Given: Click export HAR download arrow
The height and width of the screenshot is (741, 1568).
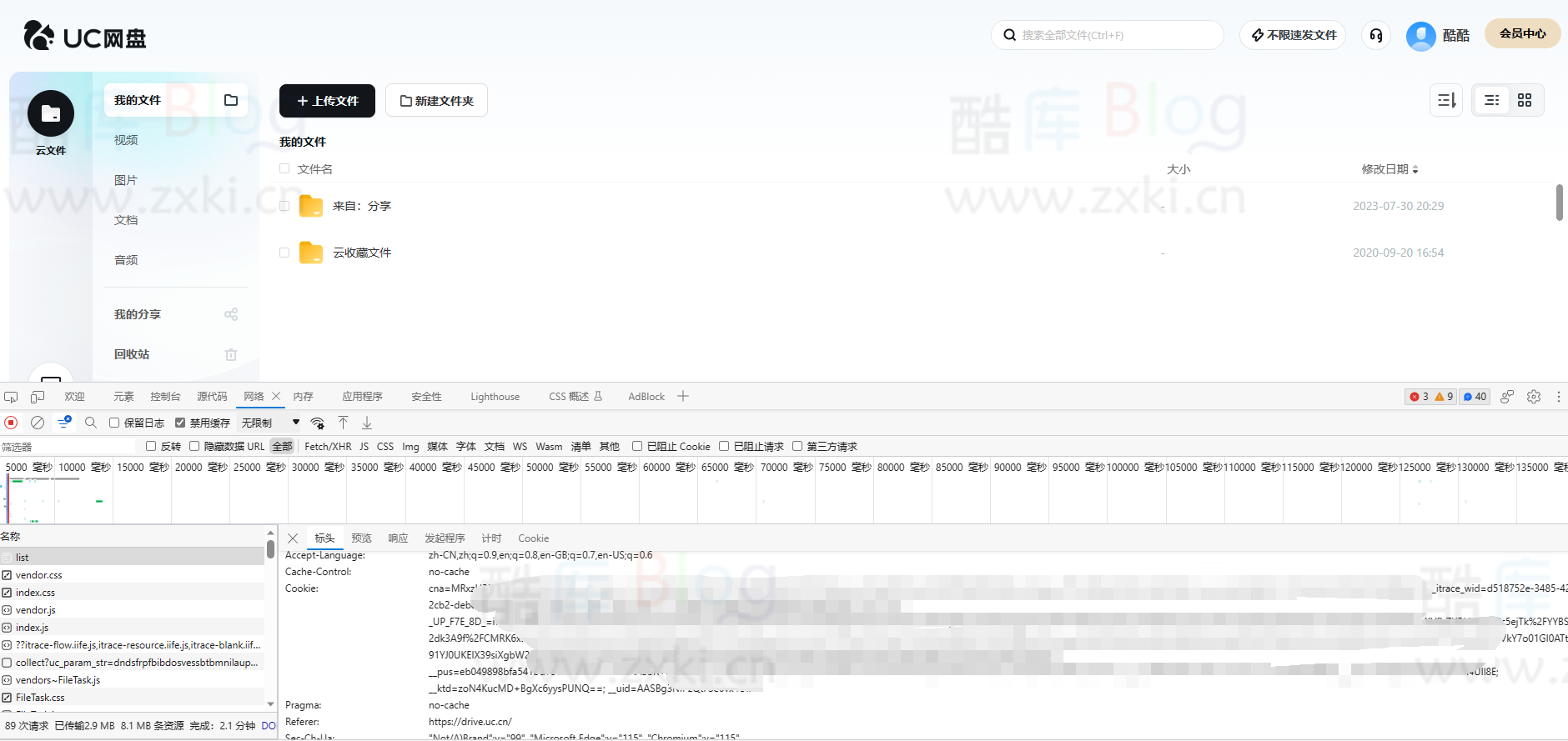Looking at the screenshot, I should tap(367, 423).
